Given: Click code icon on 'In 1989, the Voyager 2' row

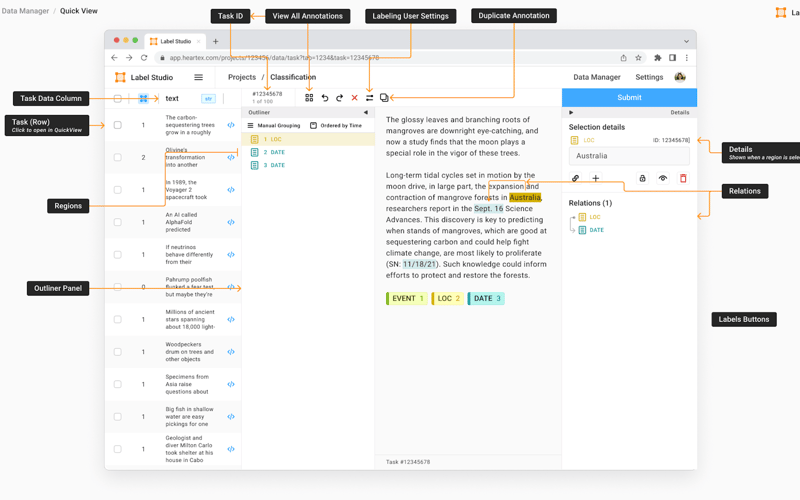Looking at the screenshot, I should pyautogui.click(x=231, y=190).
